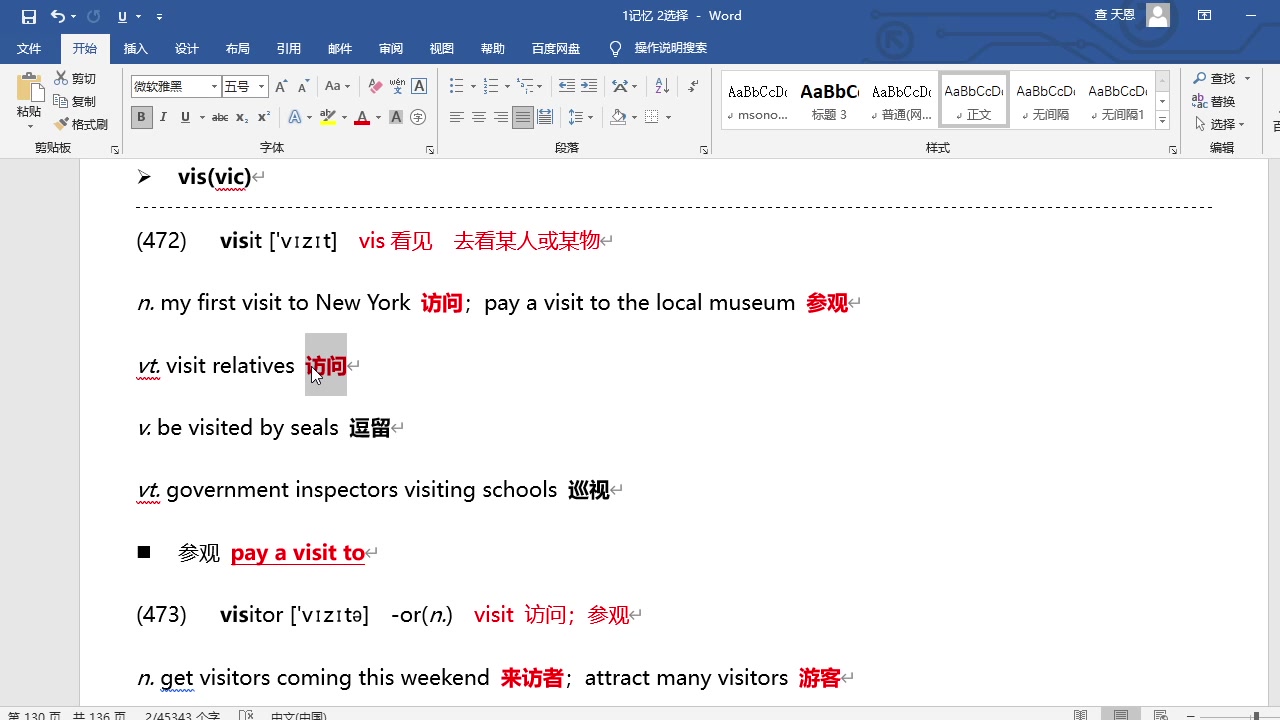Increase font size with the larger A icon
Viewport: 1280px width, 720px height.
click(281, 87)
